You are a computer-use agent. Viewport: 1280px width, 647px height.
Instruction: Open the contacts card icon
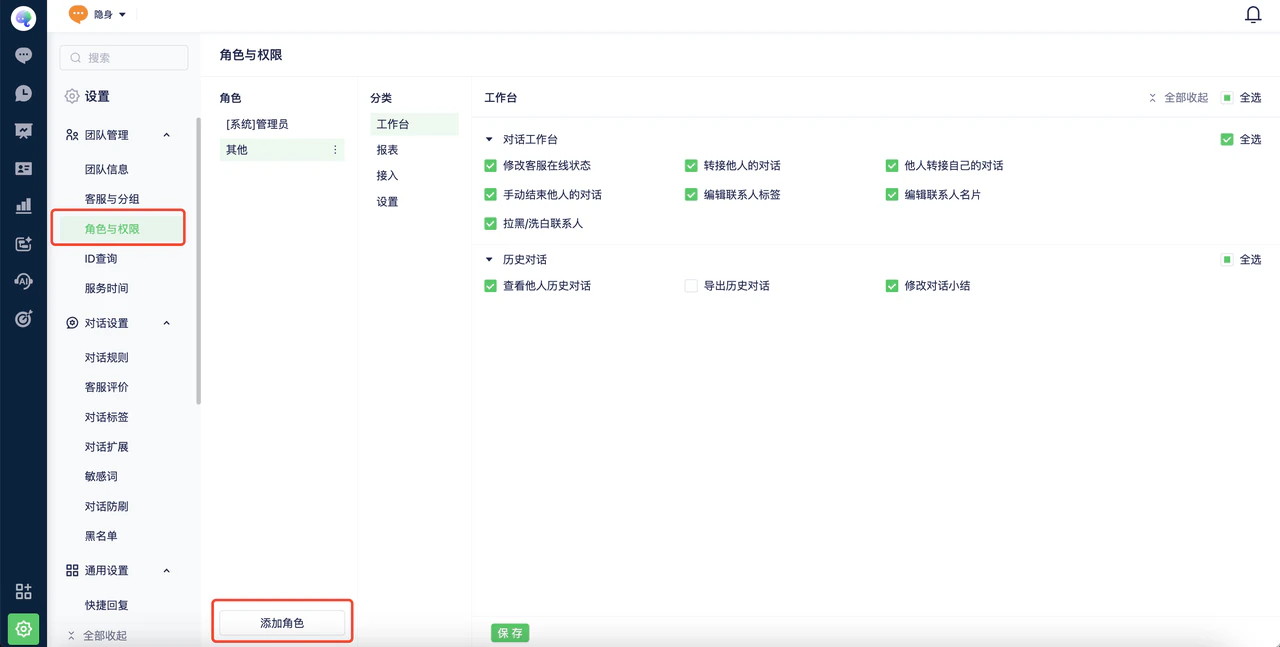tap(23, 169)
